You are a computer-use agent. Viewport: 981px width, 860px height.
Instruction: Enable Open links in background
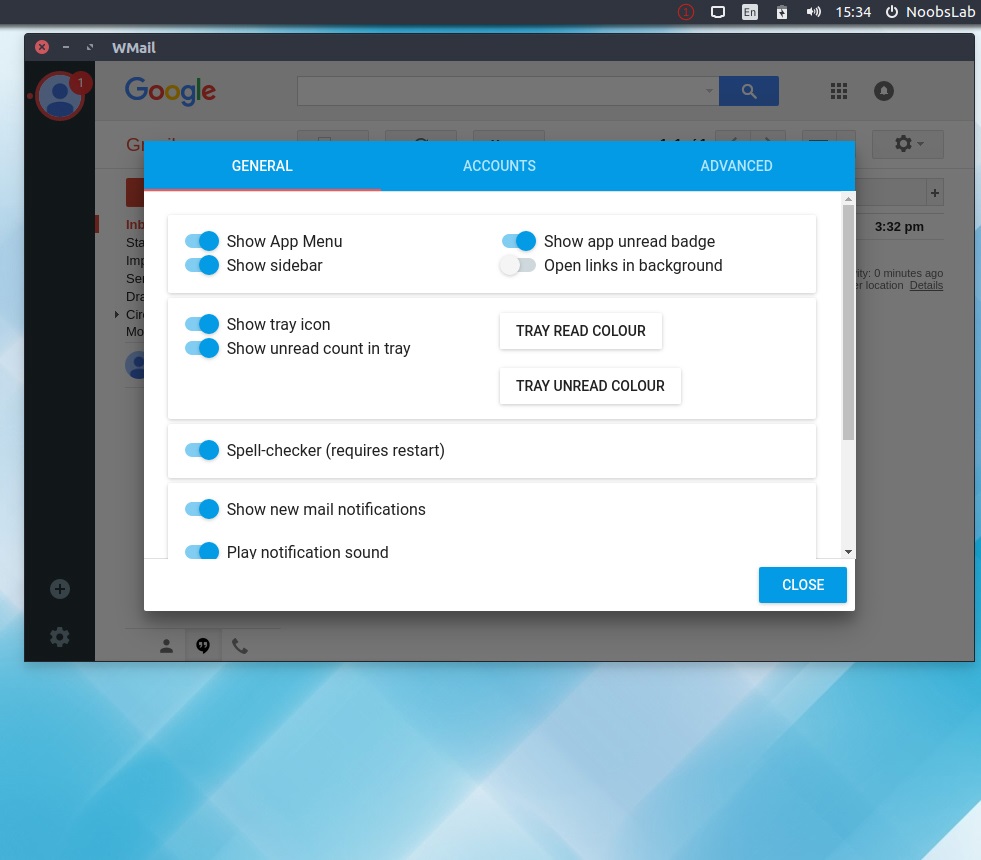518,265
